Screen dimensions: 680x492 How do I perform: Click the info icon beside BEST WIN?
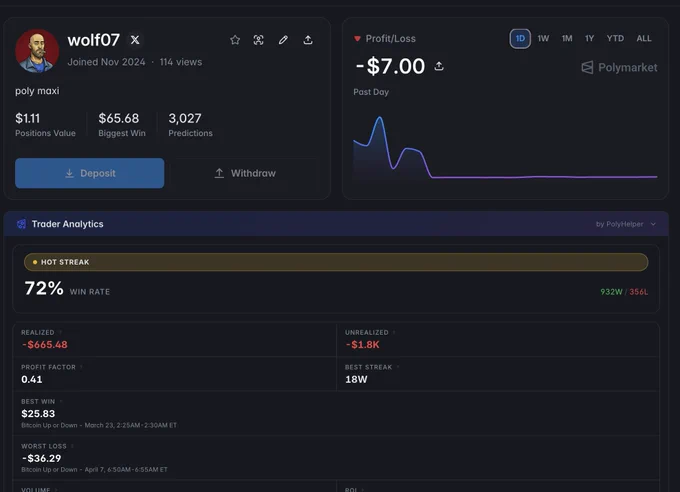61,401
